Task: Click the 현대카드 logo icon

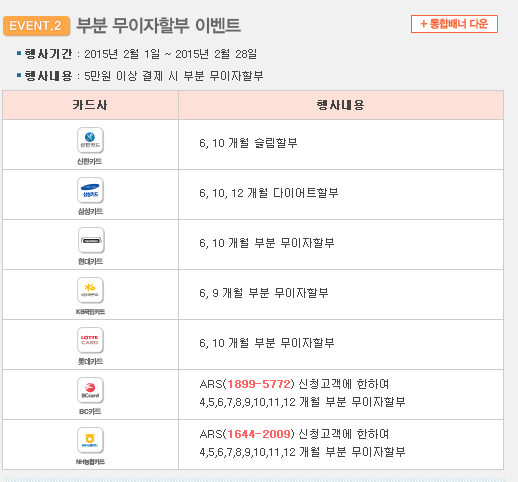Action: (x=91, y=240)
